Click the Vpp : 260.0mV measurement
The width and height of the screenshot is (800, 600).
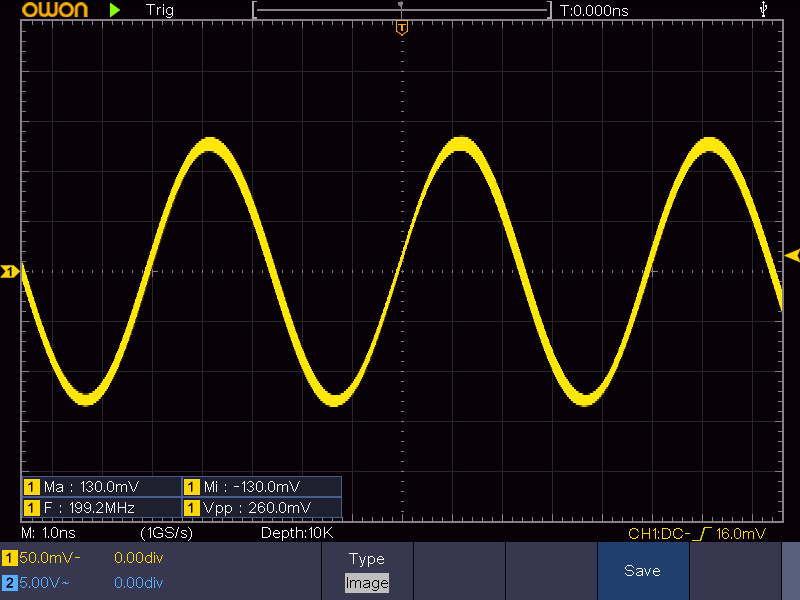click(x=262, y=508)
